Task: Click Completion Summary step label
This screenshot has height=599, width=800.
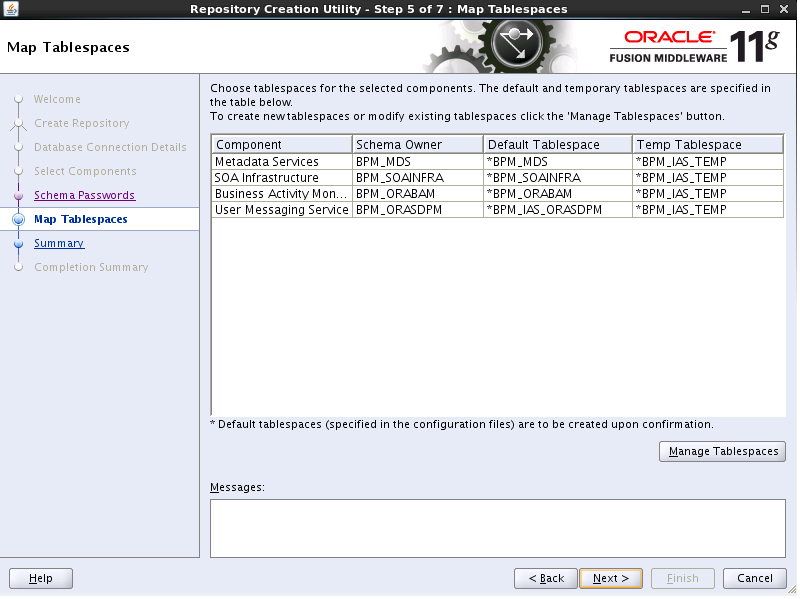Action: [91, 268]
